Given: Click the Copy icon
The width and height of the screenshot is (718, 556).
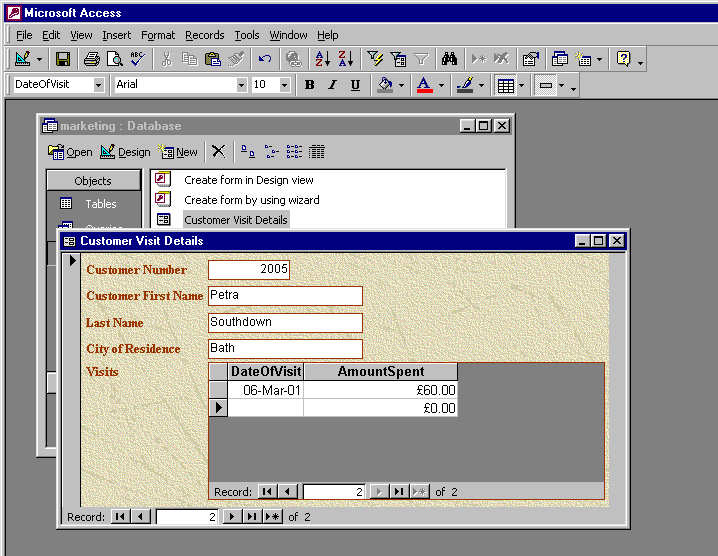Looking at the screenshot, I should coord(189,59).
